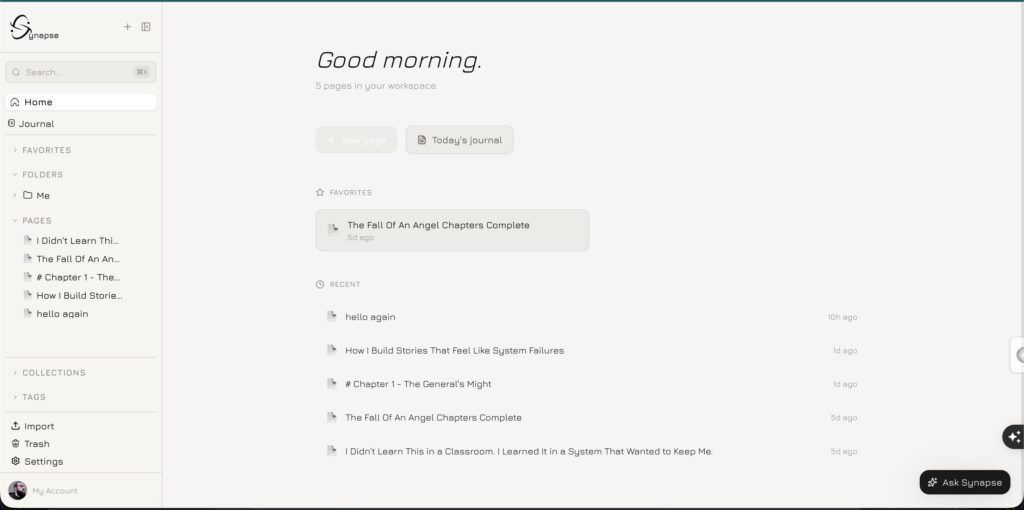Click the document icon in Today's journal button

point(422,140)
